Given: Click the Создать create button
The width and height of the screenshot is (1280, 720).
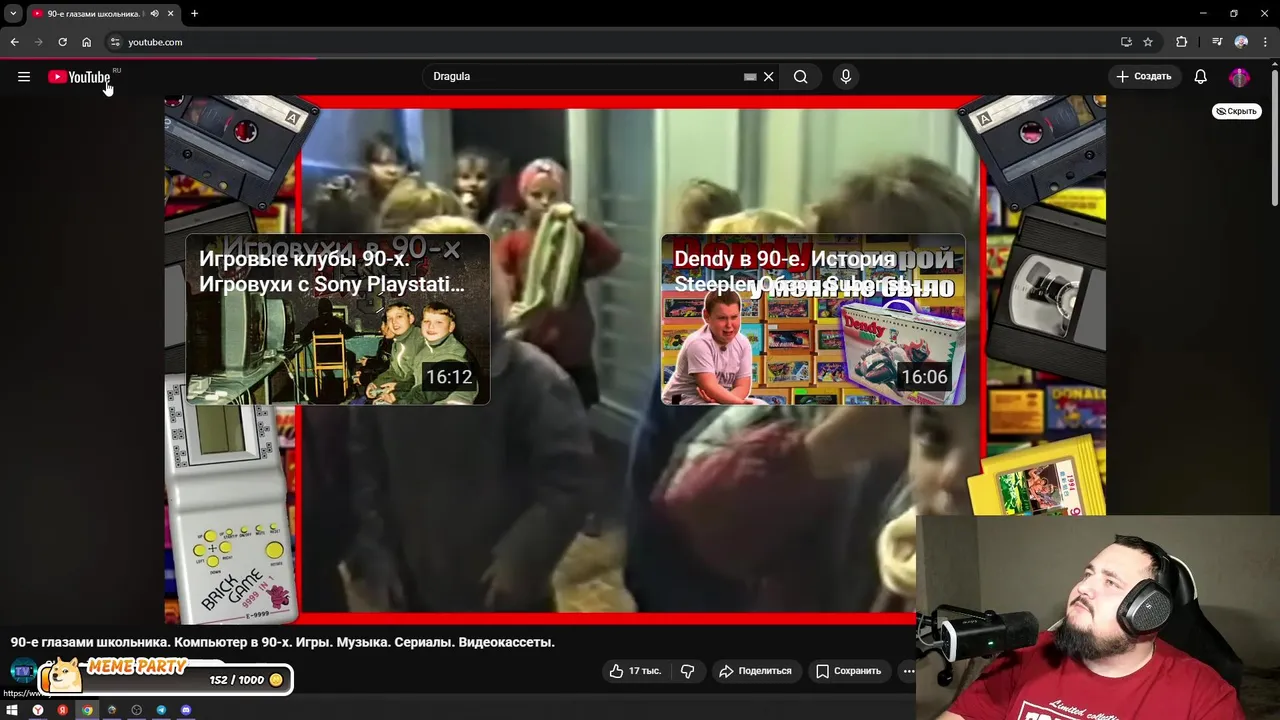Looking at the screenshot, I should pyautogui.click(x=1143, y=76).
